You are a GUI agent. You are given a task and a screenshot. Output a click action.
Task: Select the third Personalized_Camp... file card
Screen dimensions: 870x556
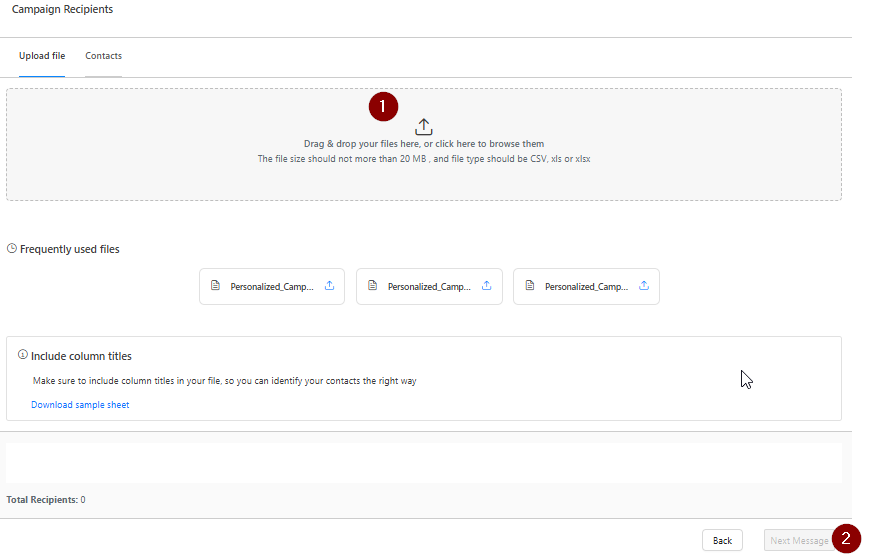tap(586, 286)
